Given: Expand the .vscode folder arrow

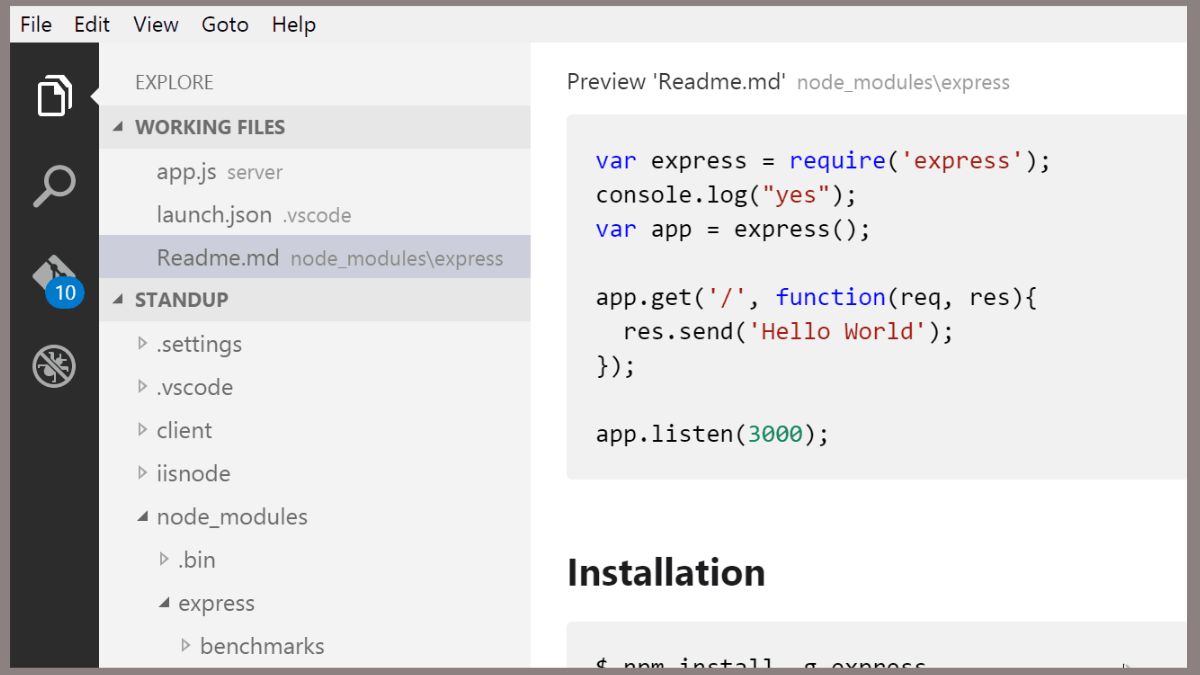Looking at the screenshot, I should pyautogui.click(x=143, y=387).
